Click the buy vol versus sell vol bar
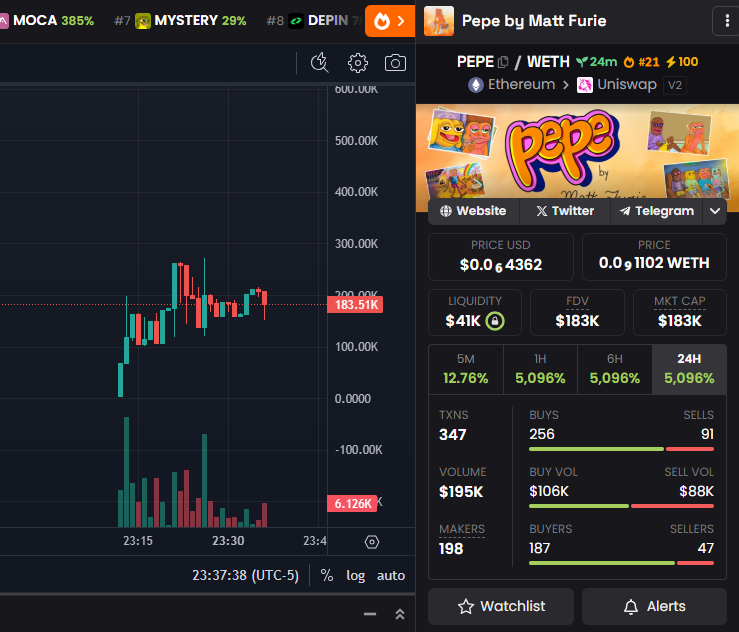Image resolution: width=739 pixels, height=632 pixels. pyautogui.click(x=621, y=506)
